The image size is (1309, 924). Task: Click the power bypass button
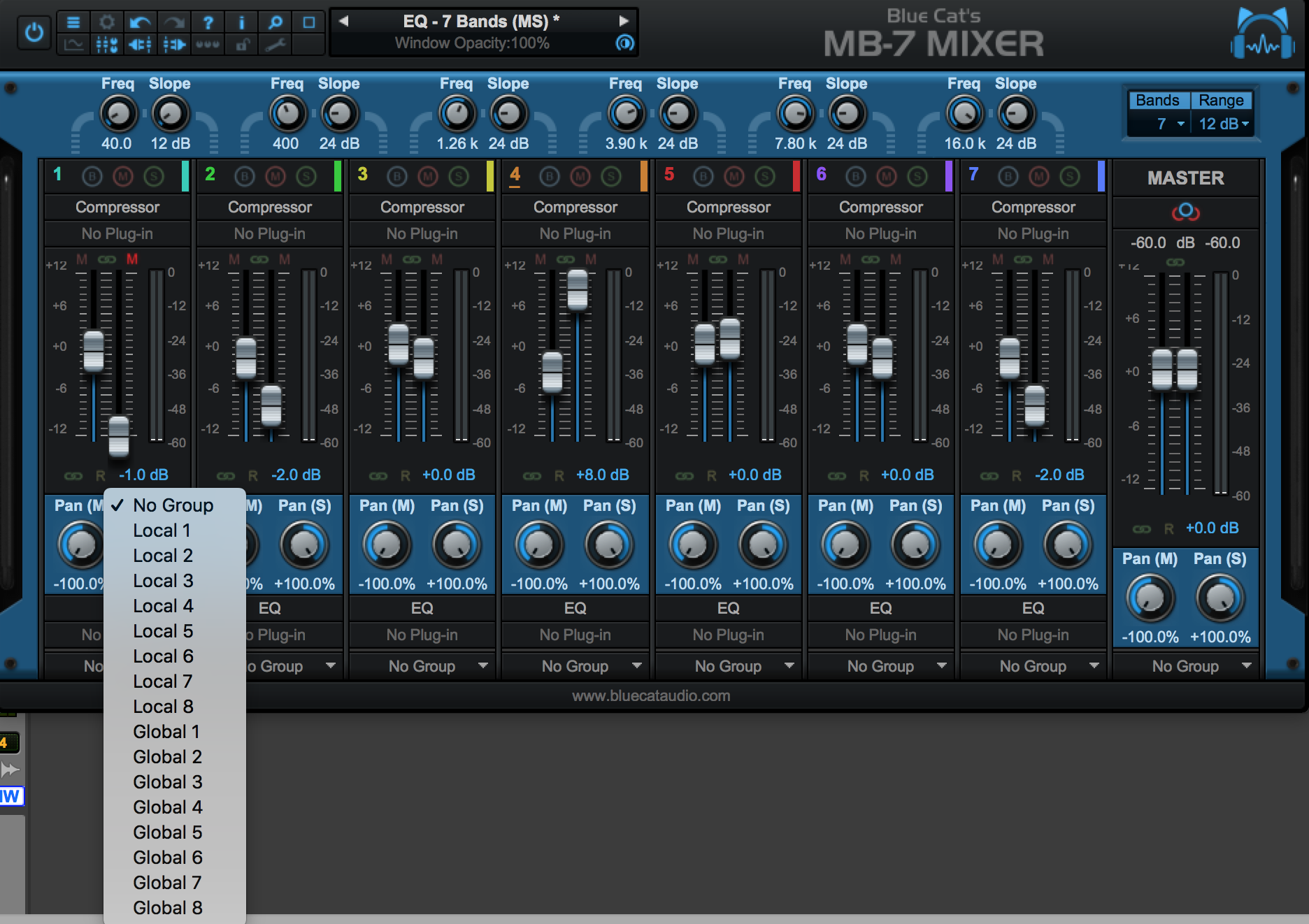pos(34,33)
